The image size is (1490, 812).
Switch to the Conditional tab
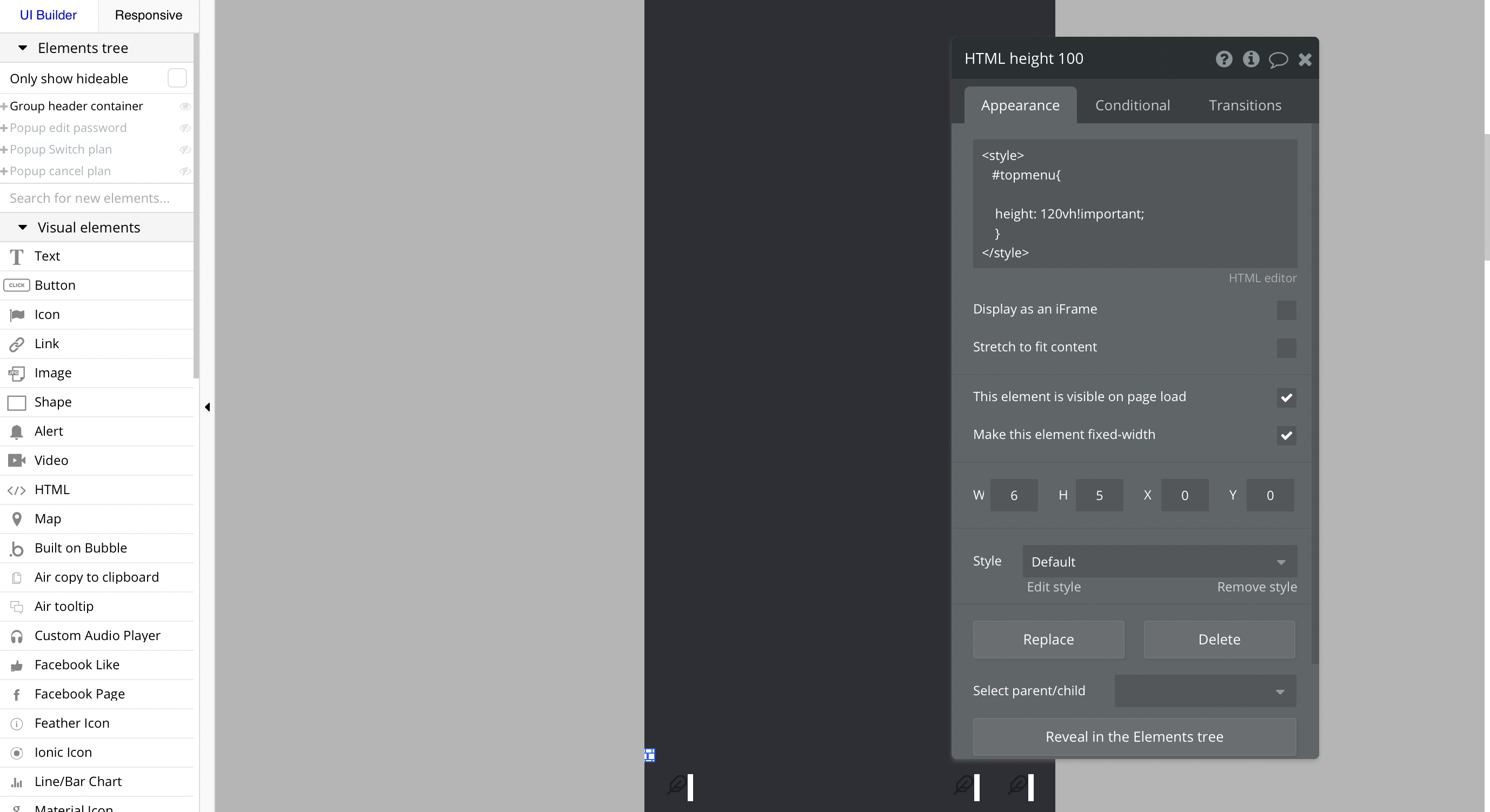click(x=1132, y=105)
